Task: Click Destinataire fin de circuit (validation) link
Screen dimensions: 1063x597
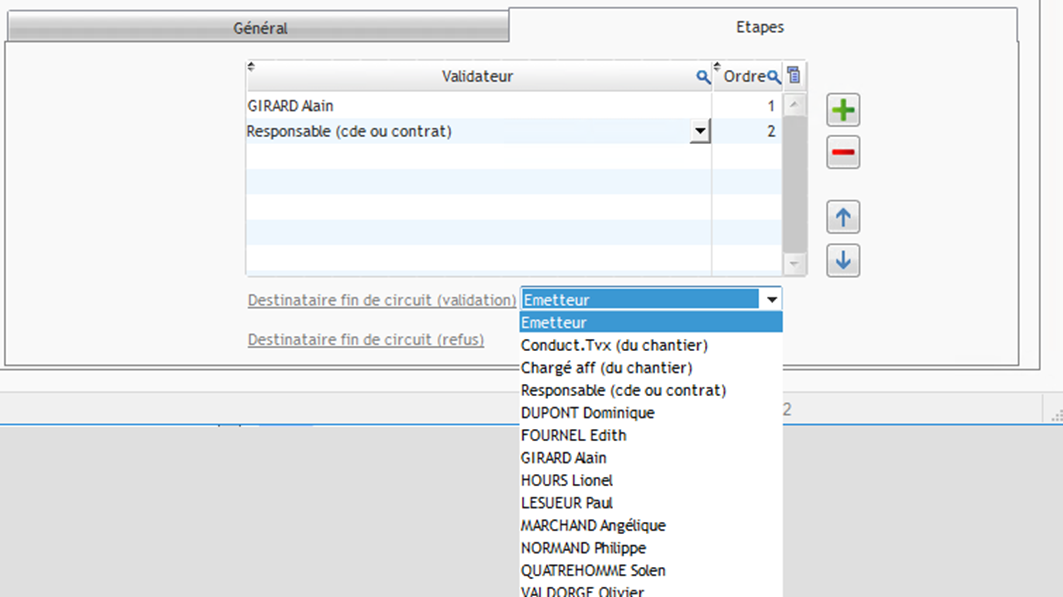Action: click(382, 300)
